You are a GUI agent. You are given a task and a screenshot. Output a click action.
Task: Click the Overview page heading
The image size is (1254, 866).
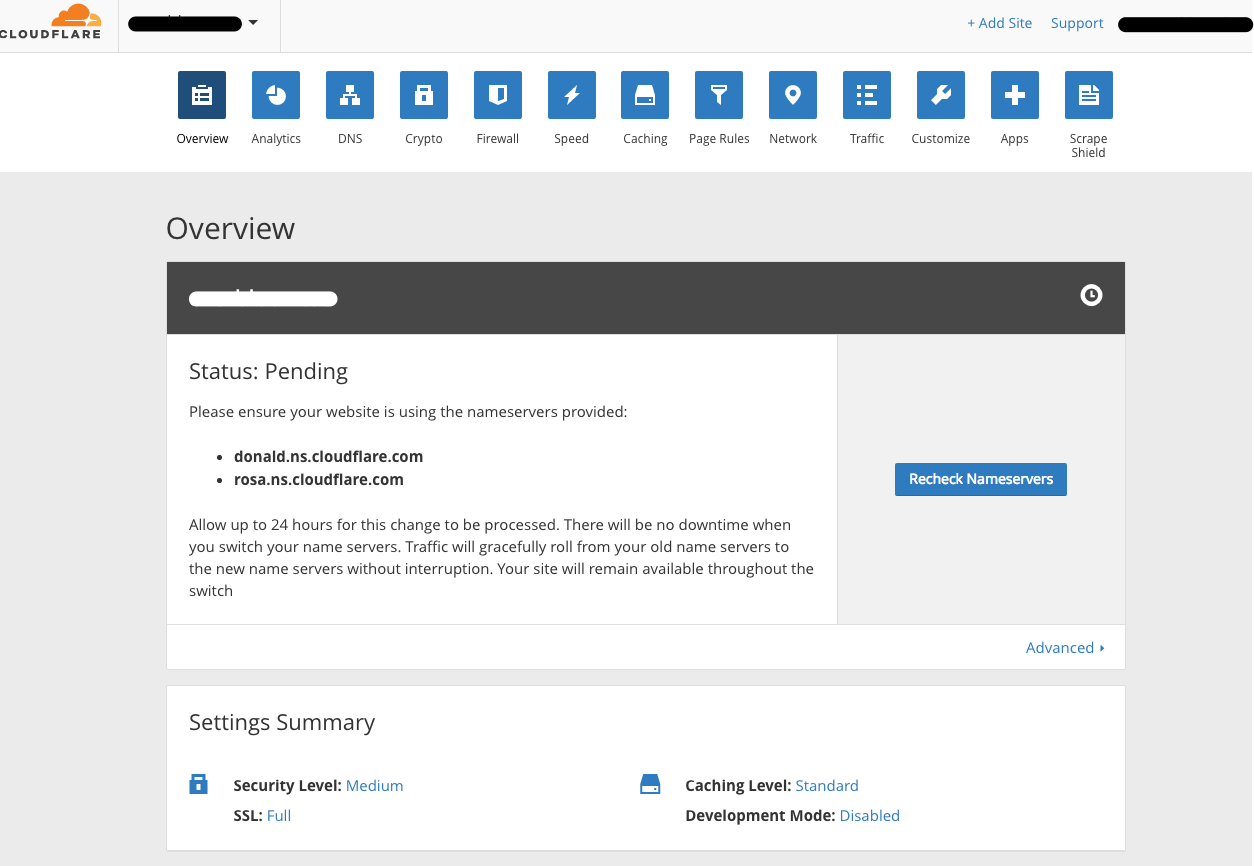pyautogui.click(x=230, y=228)
